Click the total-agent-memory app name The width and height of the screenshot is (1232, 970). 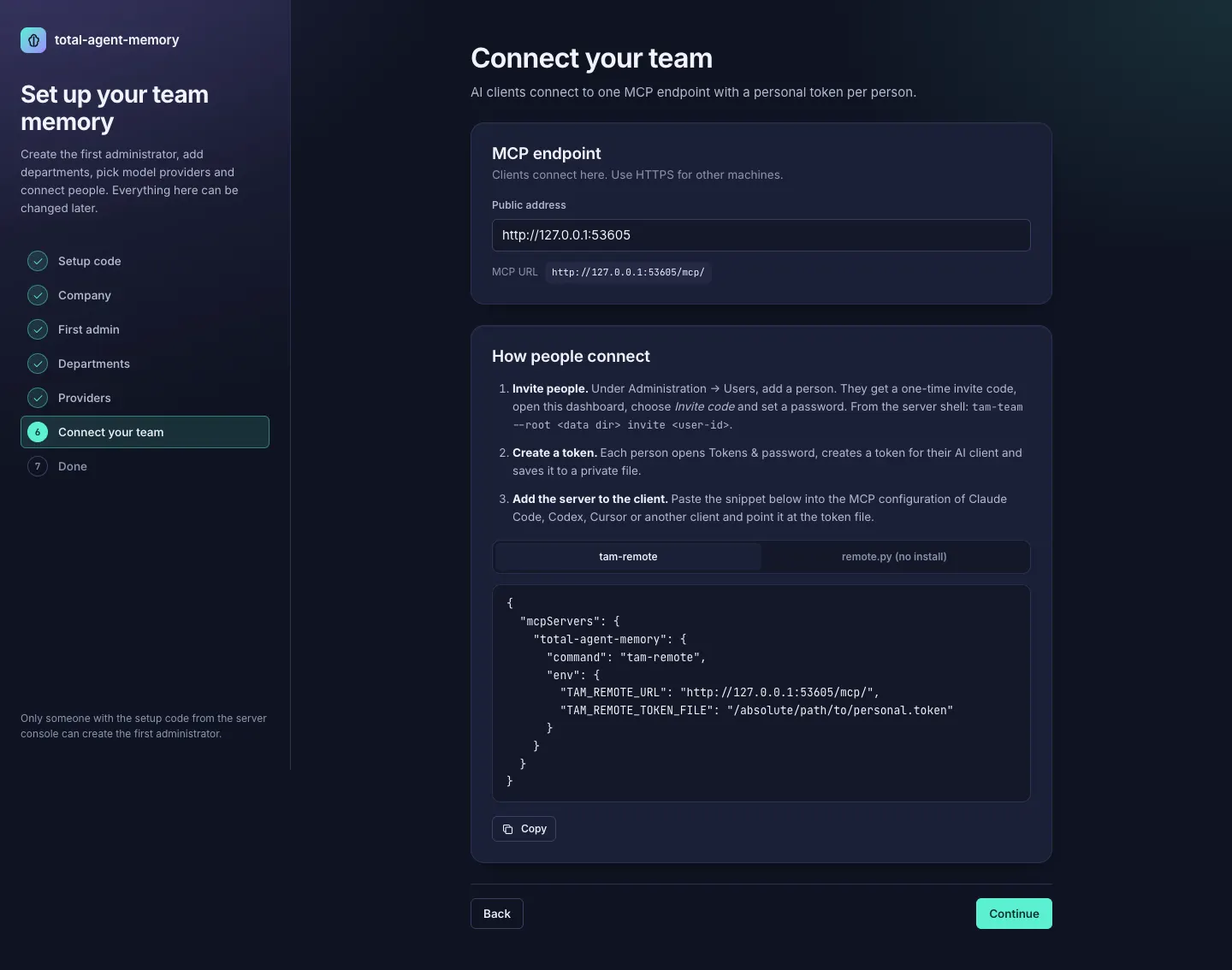click(117, 40)
